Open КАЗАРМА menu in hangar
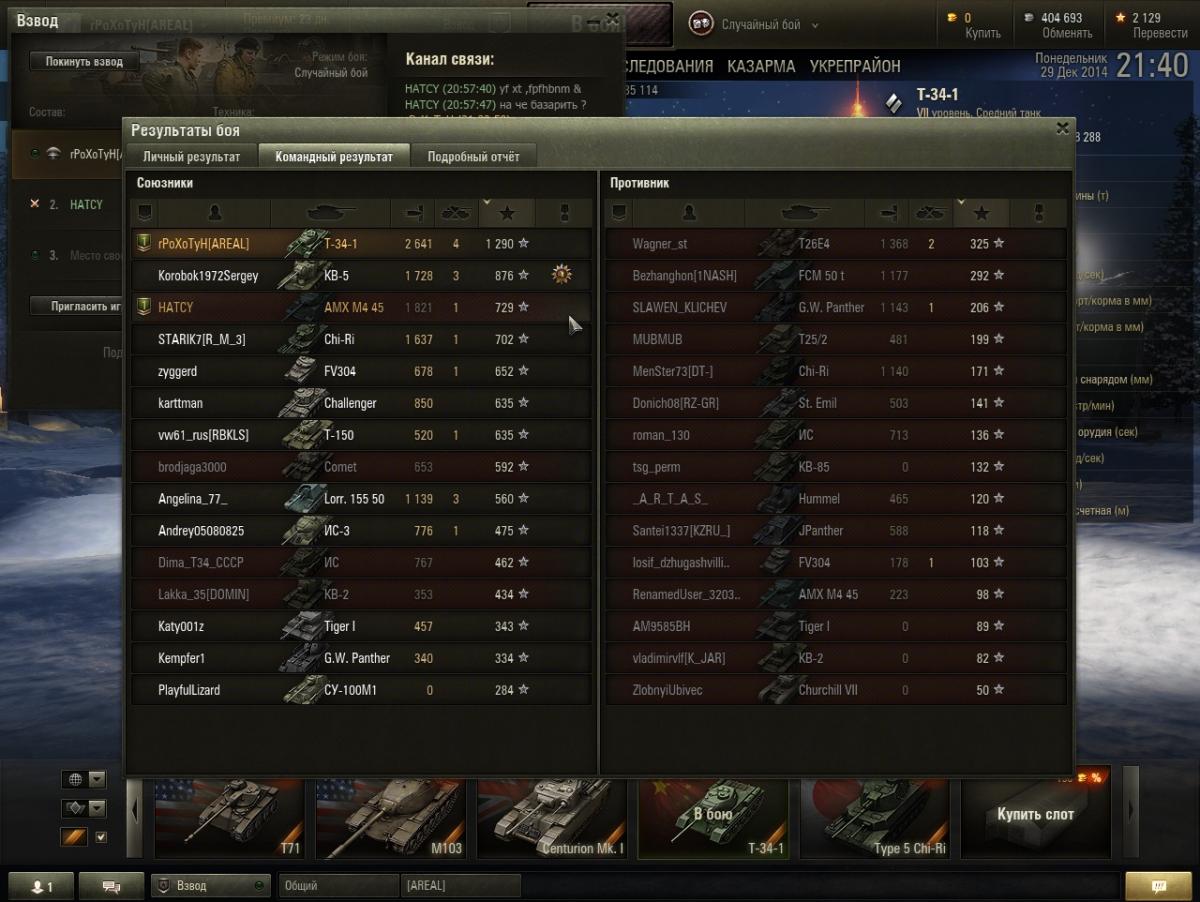The height and width of the screenshot is (902, 1200). 761,66
